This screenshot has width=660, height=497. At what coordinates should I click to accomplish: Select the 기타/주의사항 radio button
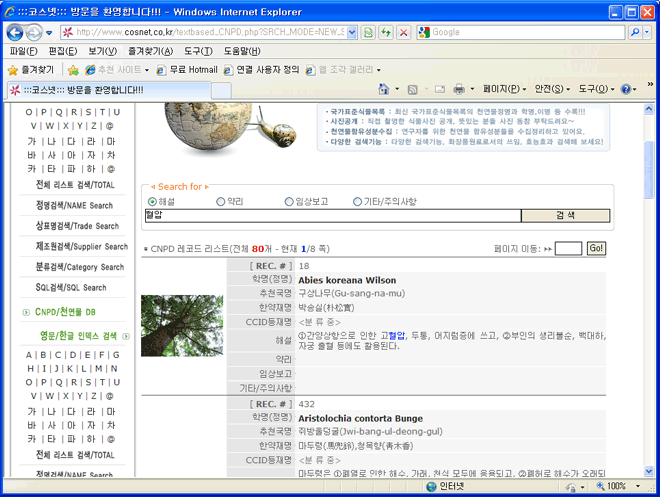pos(357,202)
